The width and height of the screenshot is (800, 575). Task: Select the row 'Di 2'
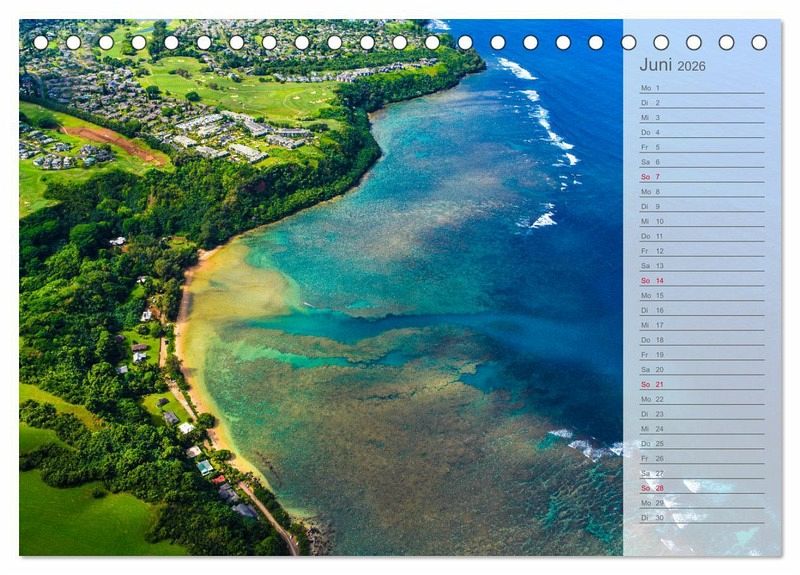[702, 103]
